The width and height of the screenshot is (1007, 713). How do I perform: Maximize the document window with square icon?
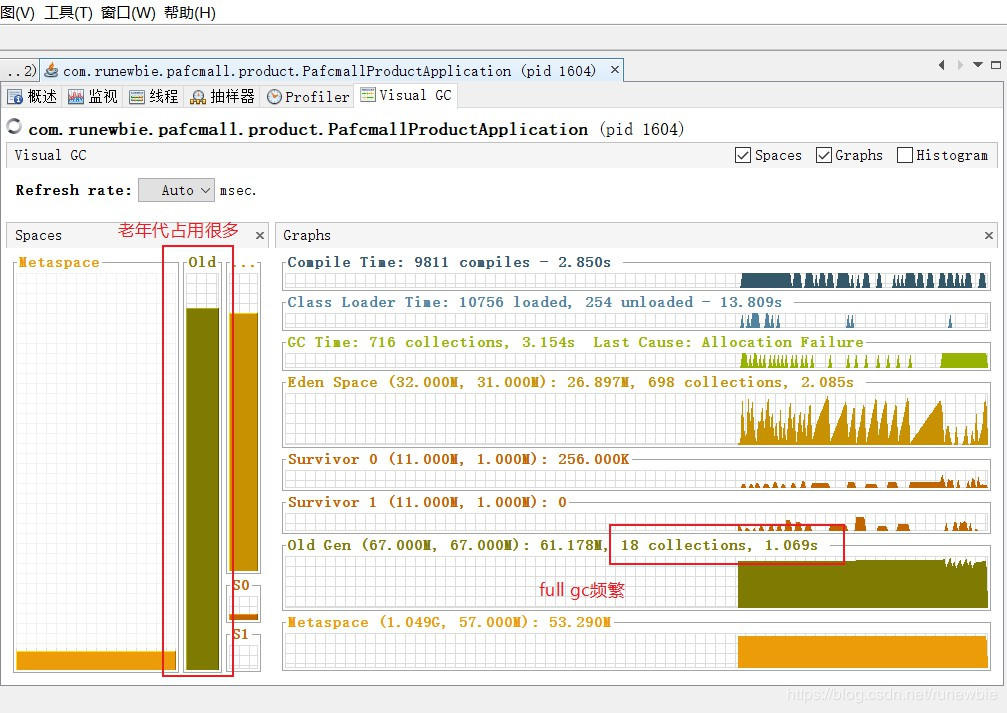[x=996, y=64]
